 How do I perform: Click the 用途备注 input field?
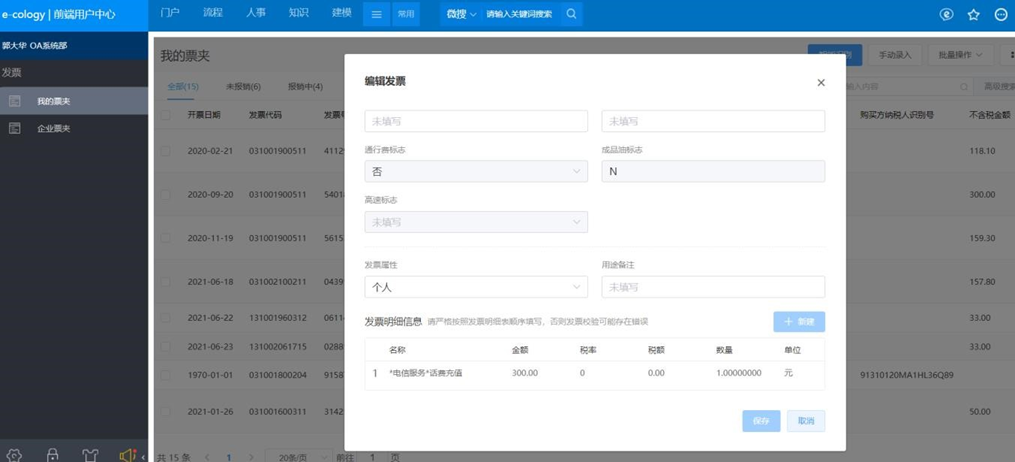(x=713, y=287)
